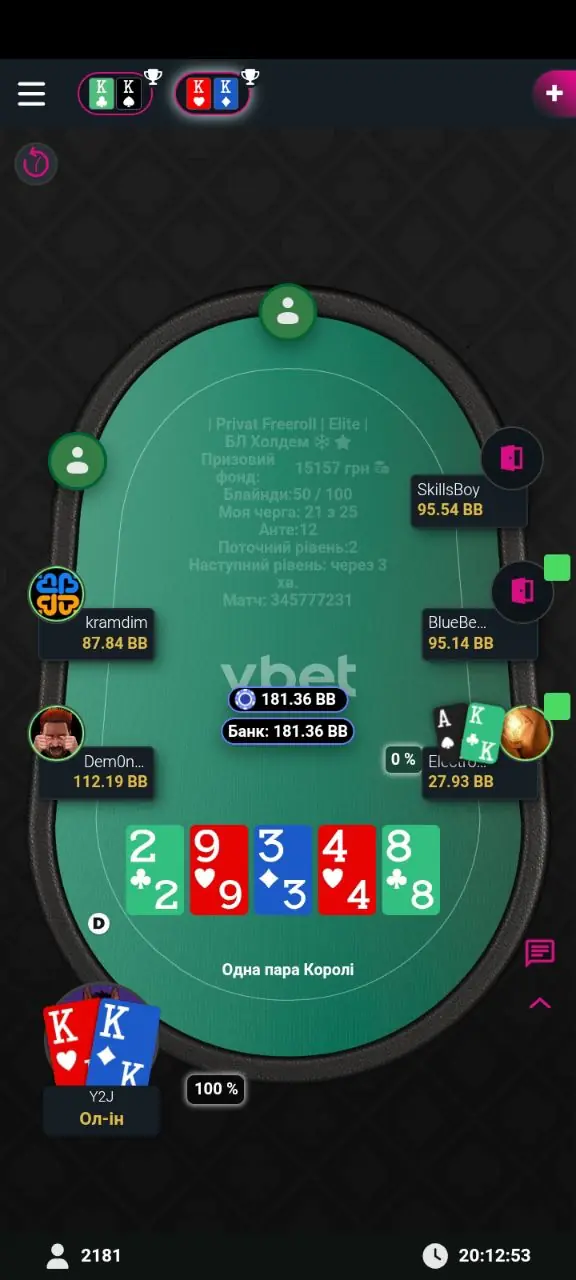Tap the pink plus button to add a table
Viewport: 576px width, 1280px height.
coord(555,93)
